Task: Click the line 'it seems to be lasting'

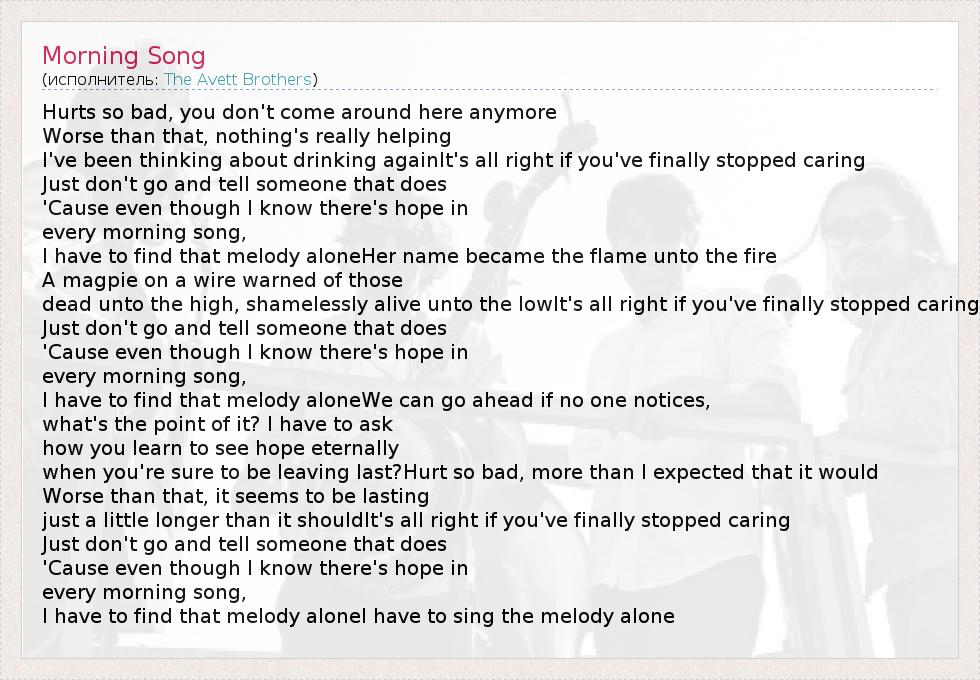Action: click(236, 496)
